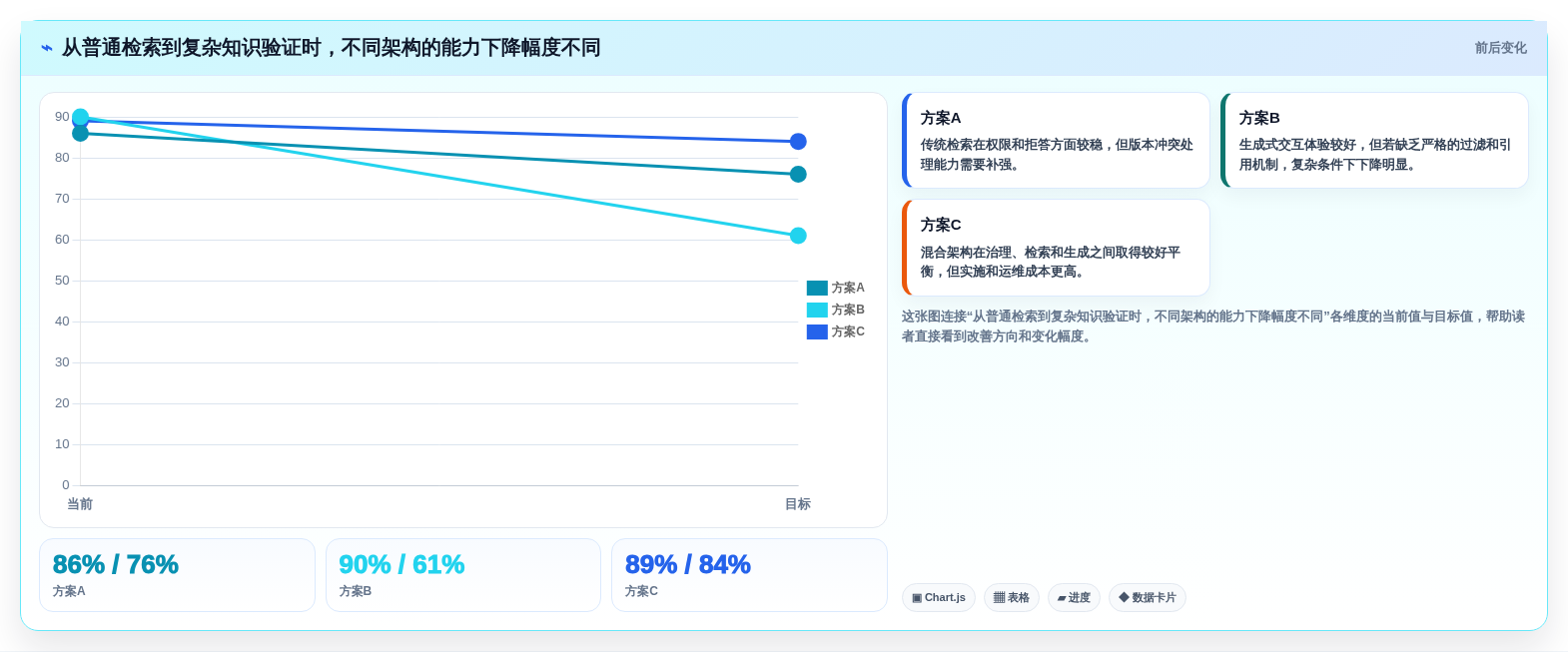Click the 当前 axis label
1568x652 pixels.
(80, 504)
